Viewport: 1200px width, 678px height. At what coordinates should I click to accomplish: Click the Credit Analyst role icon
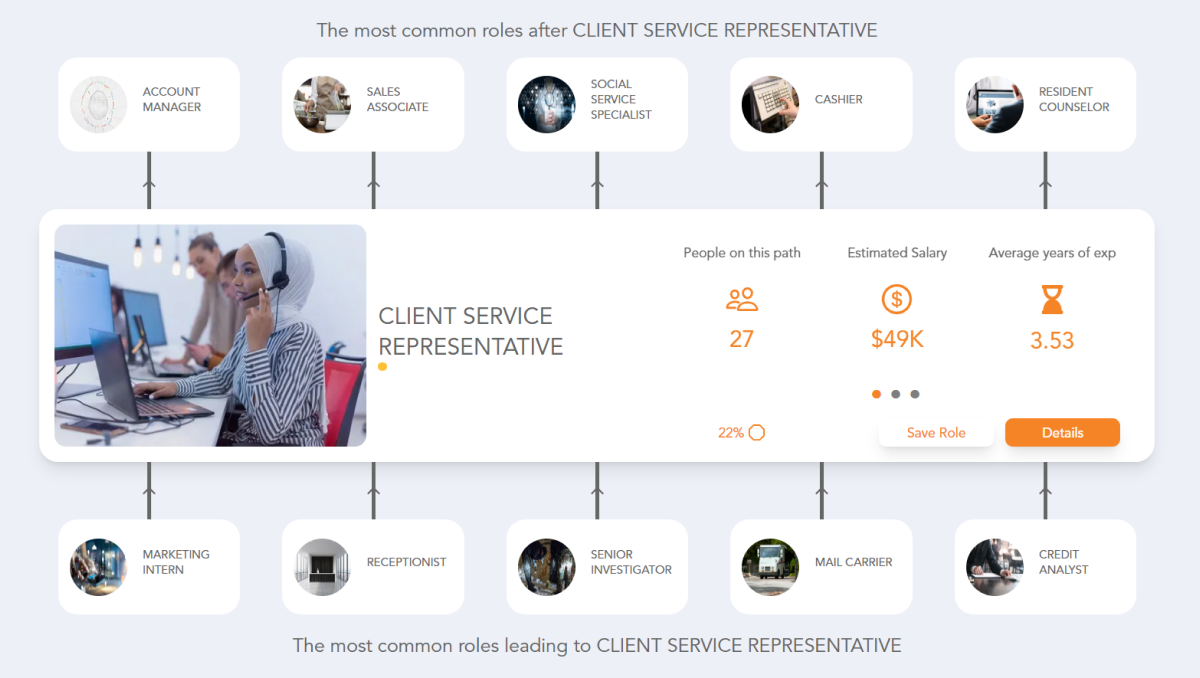coord(994,567)
